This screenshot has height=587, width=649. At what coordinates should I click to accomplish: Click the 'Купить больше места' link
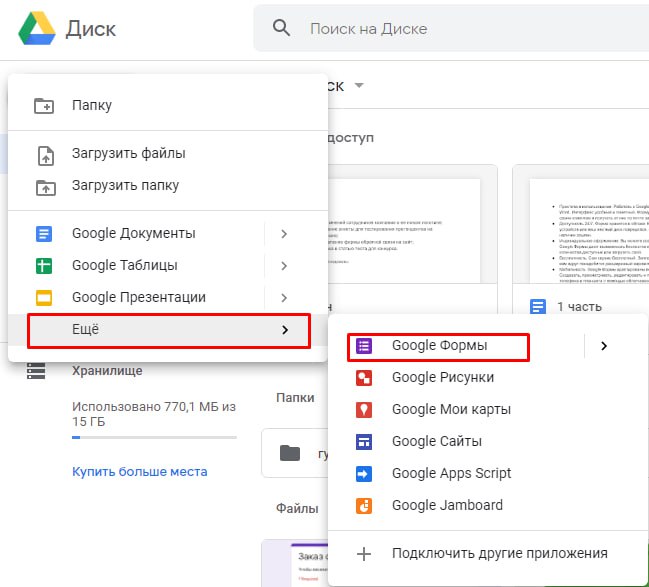pyautogui.click(x=139, y=472)
